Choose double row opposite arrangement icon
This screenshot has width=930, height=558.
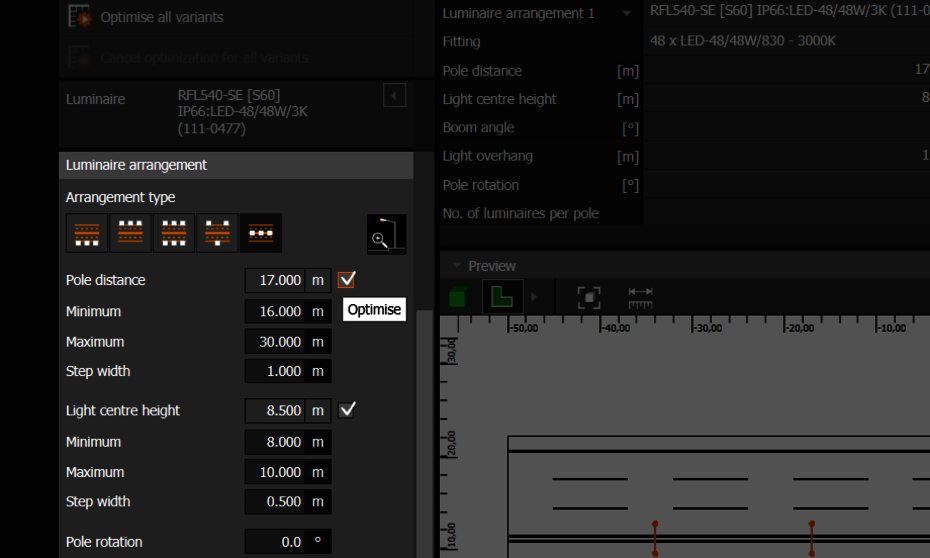[173, 233]
